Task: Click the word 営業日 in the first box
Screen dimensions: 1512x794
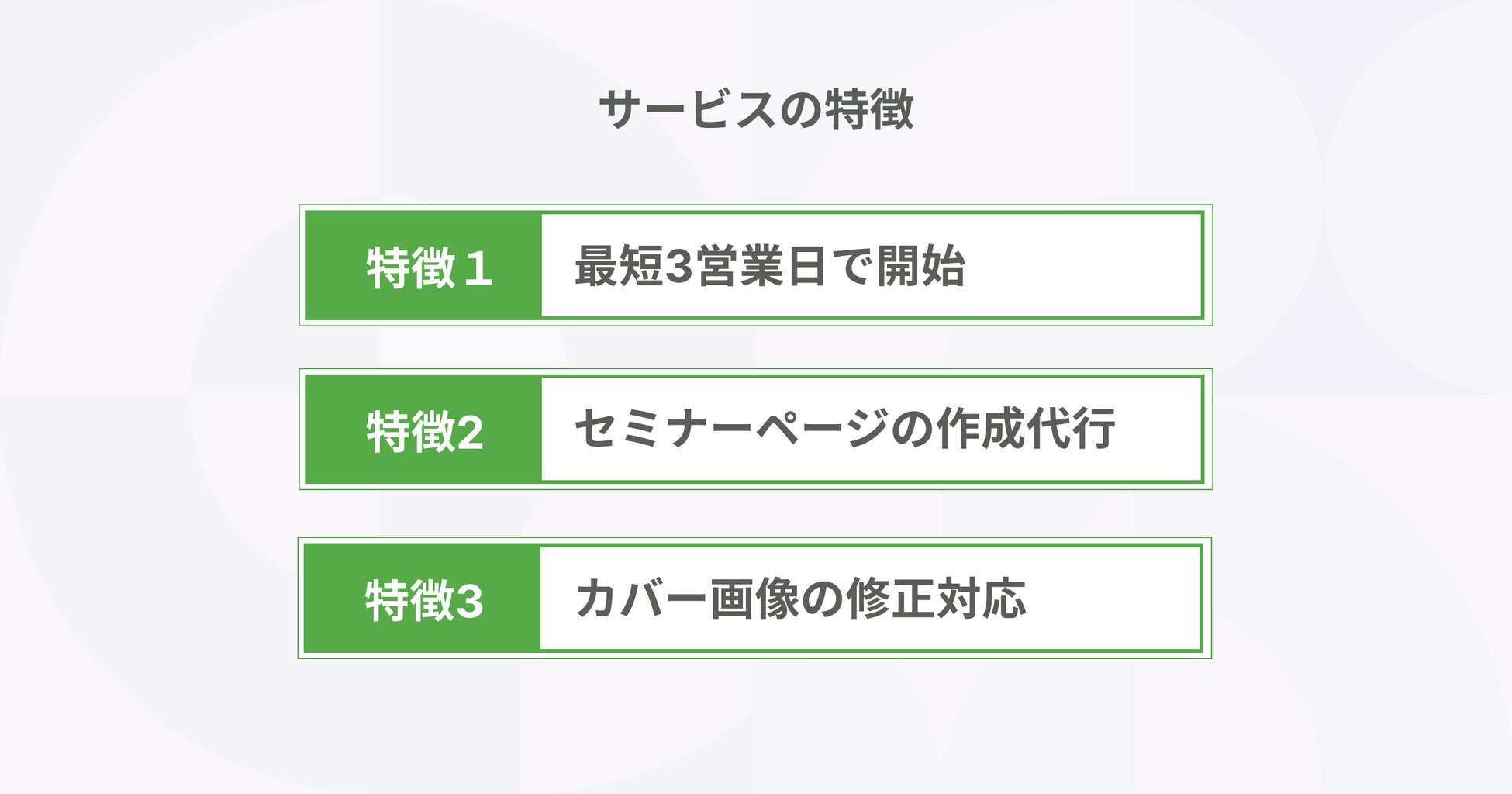Action: (761, 266)
